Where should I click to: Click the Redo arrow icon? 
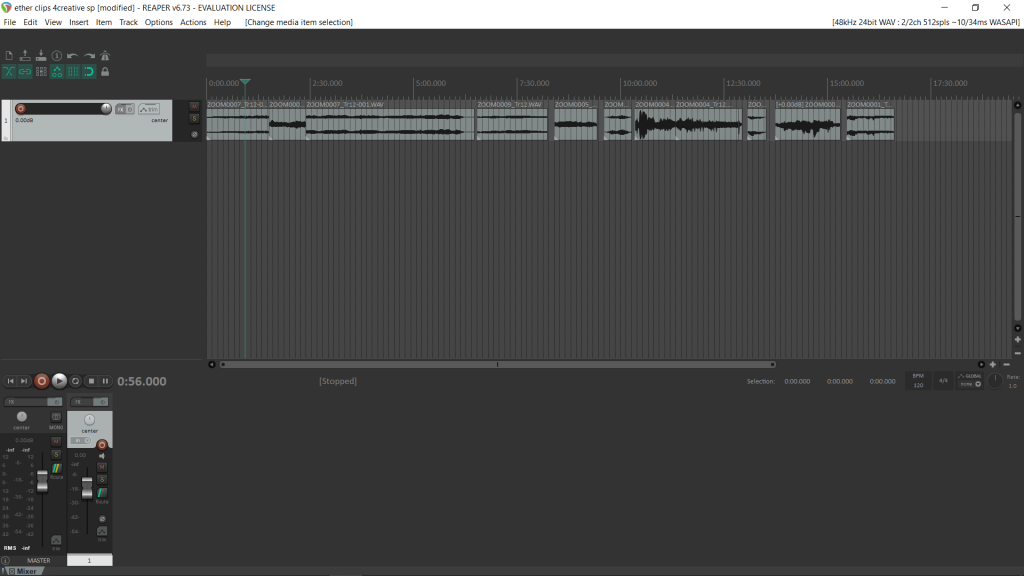pyautogui.click(x=89, y=56)
